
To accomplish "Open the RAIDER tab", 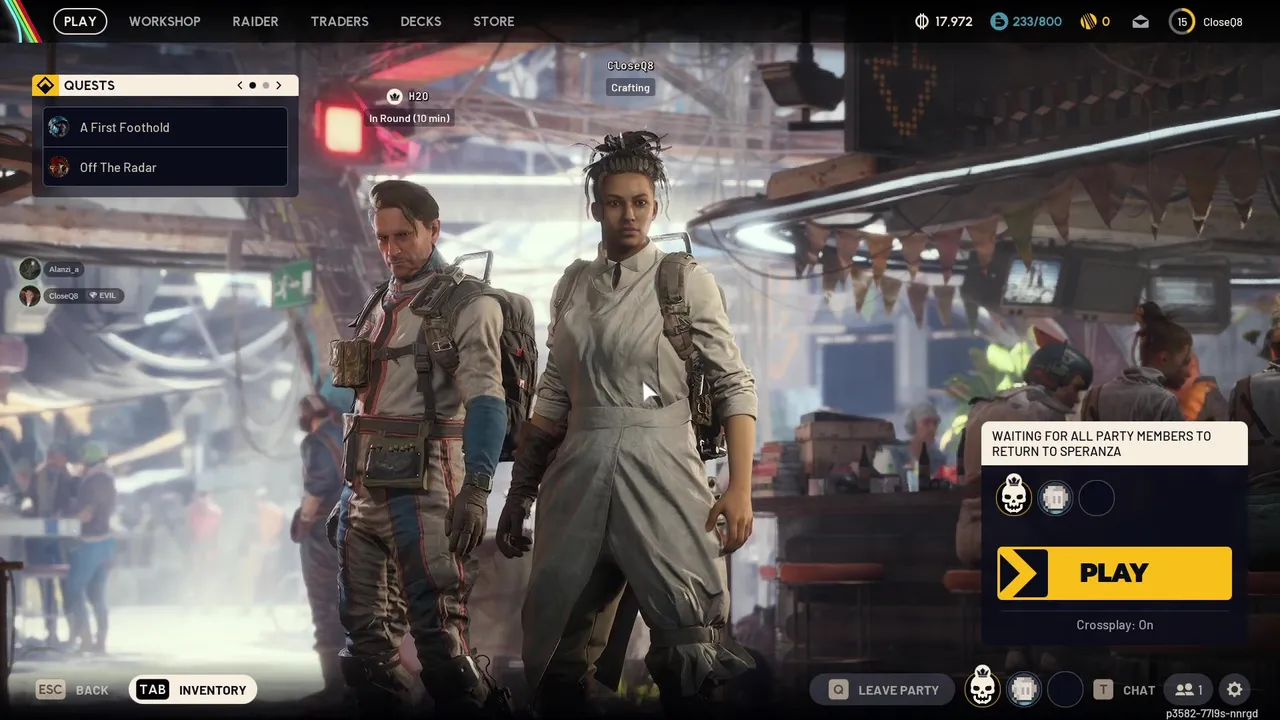I will [255, 21].
